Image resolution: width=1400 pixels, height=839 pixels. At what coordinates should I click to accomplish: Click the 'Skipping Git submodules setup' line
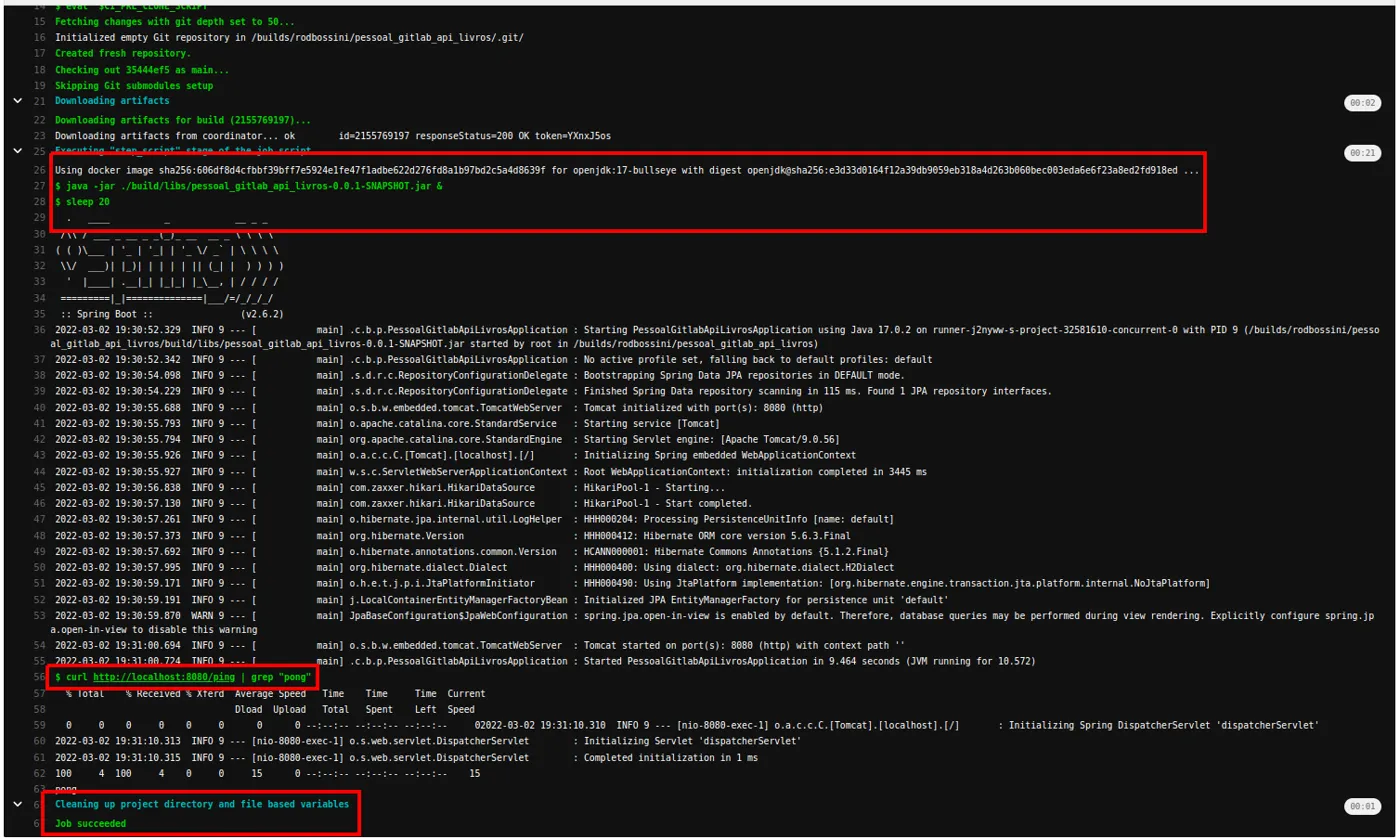134,85
